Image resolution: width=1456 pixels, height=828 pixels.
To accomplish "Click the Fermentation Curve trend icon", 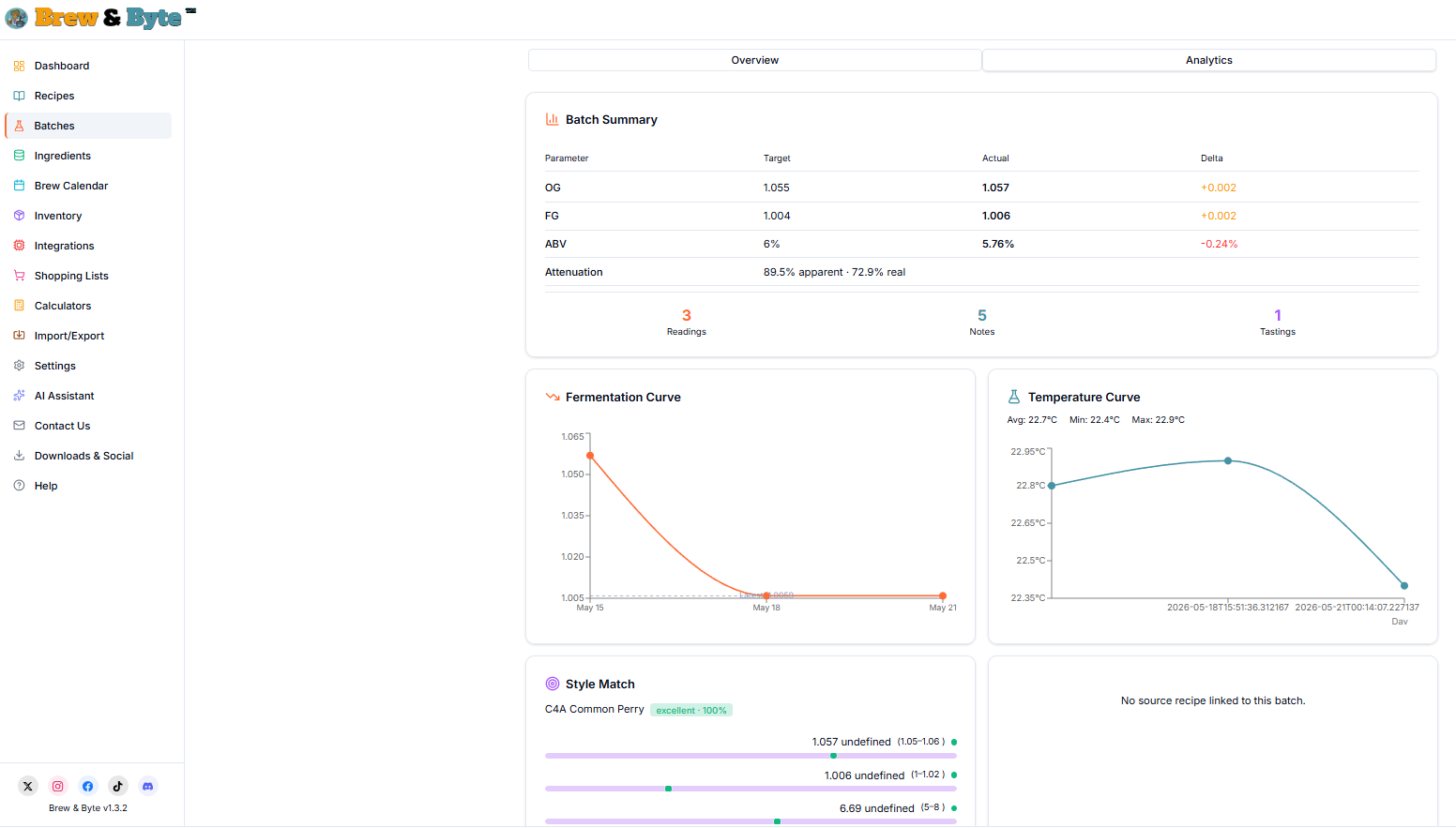I will (553, 397).
